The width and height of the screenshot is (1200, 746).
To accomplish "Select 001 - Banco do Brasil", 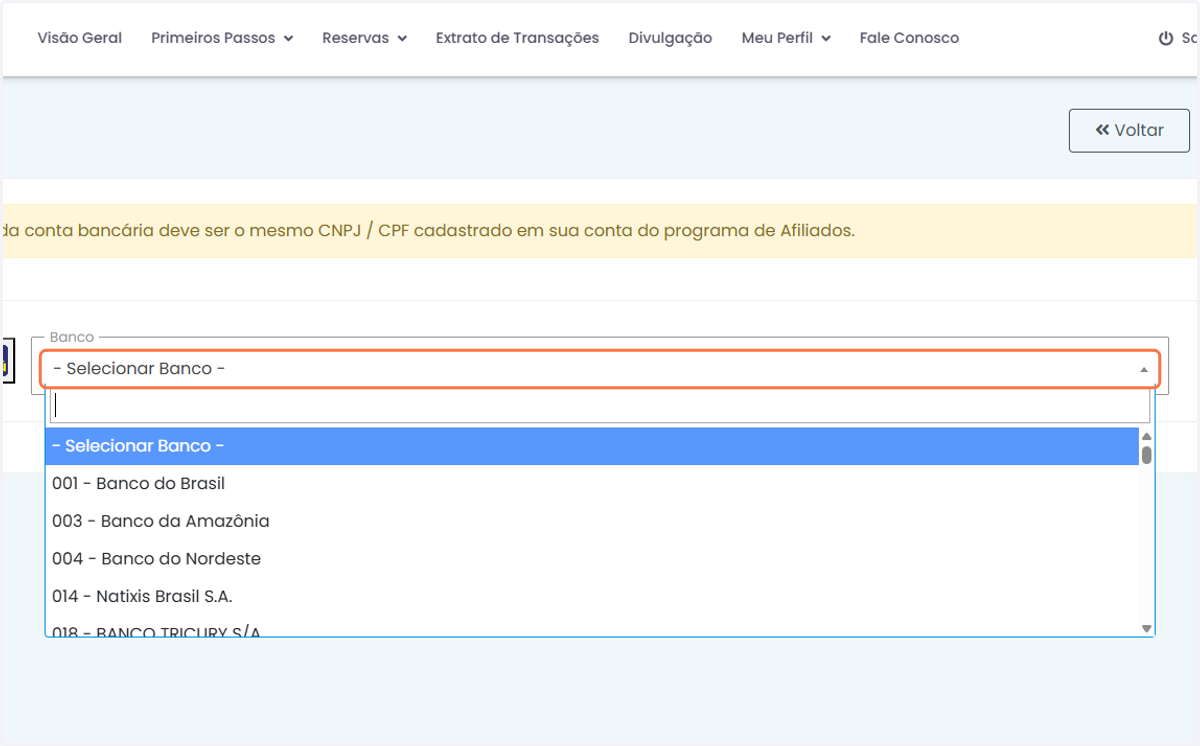I will click(x=592, y=484).
